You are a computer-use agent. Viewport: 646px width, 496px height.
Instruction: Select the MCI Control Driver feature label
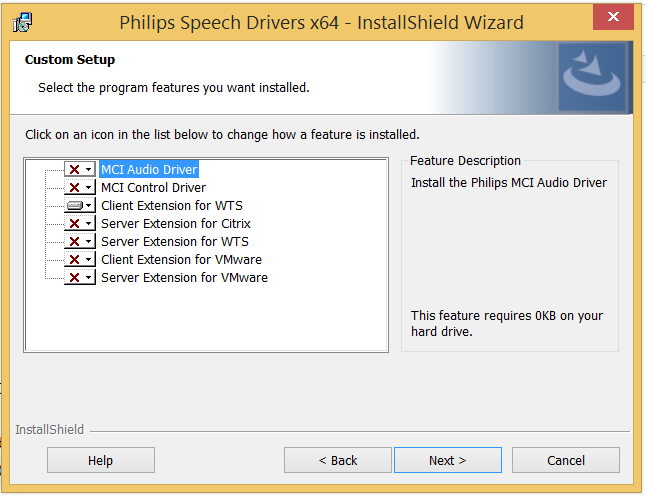(153, 187)
